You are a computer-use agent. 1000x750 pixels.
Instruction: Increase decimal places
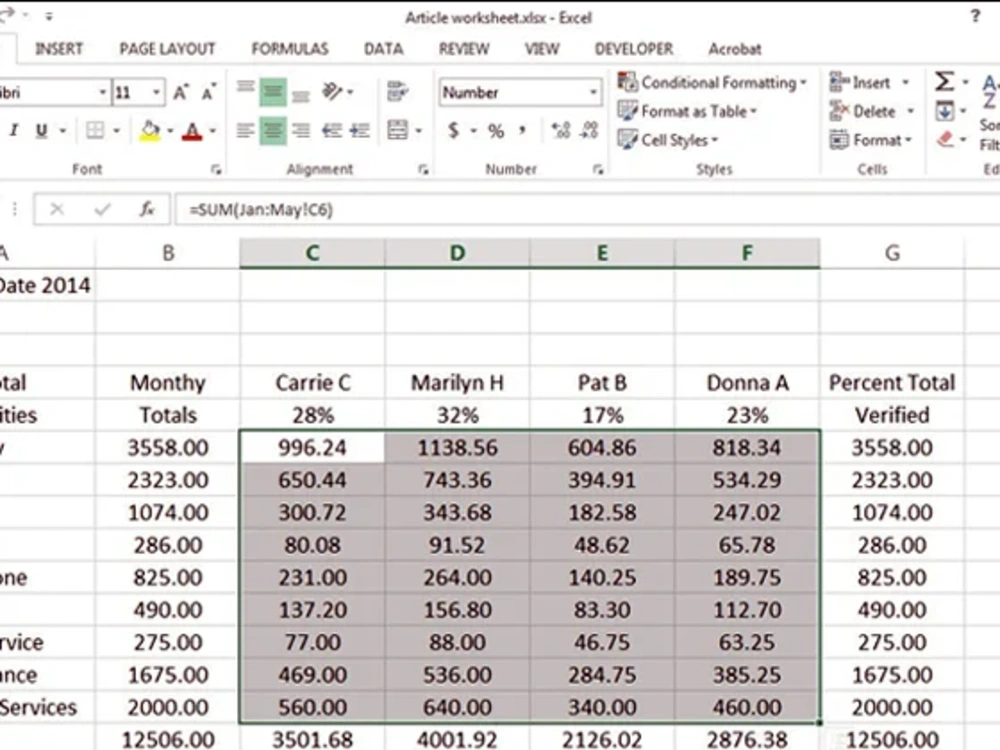point(561,131)
